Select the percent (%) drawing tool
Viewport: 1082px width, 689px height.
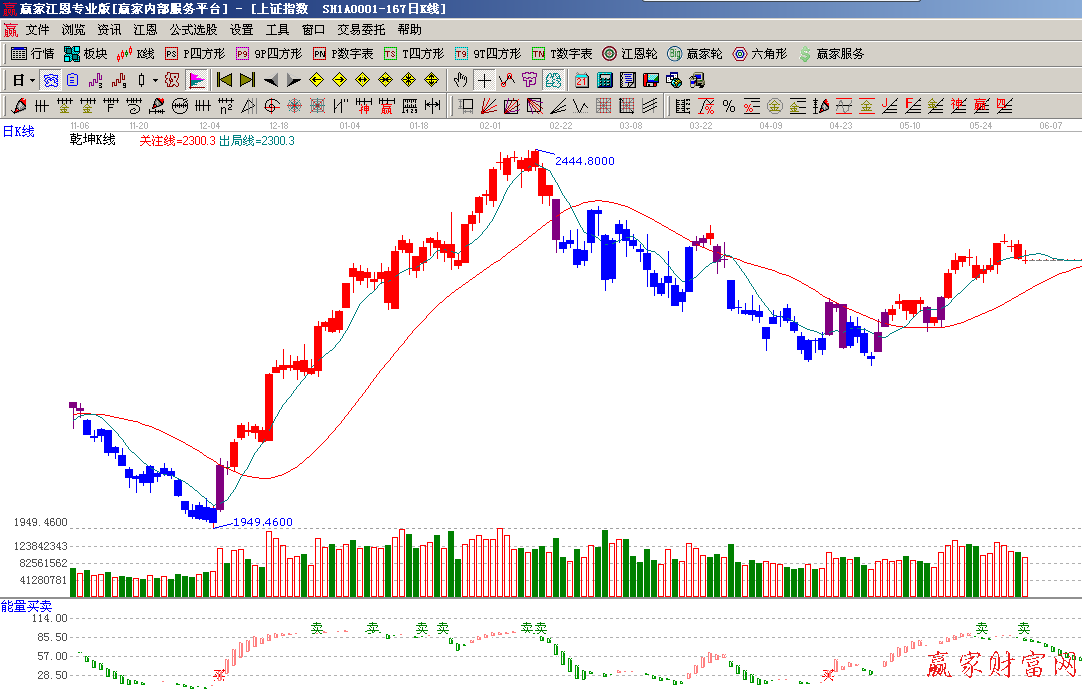[x=729, y=106]
